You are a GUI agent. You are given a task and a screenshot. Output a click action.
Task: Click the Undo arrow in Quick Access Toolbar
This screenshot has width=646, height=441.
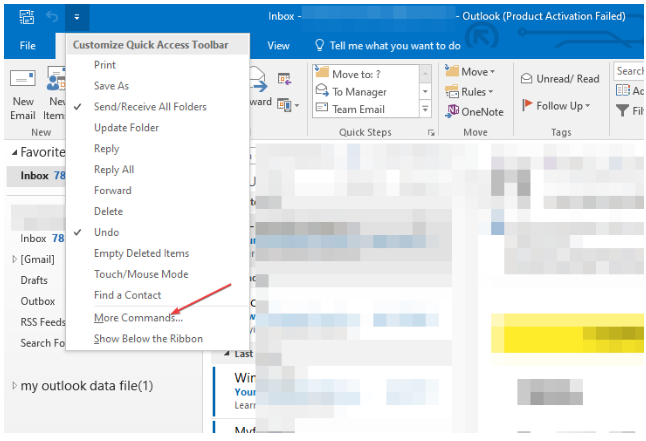click(52, 17)
